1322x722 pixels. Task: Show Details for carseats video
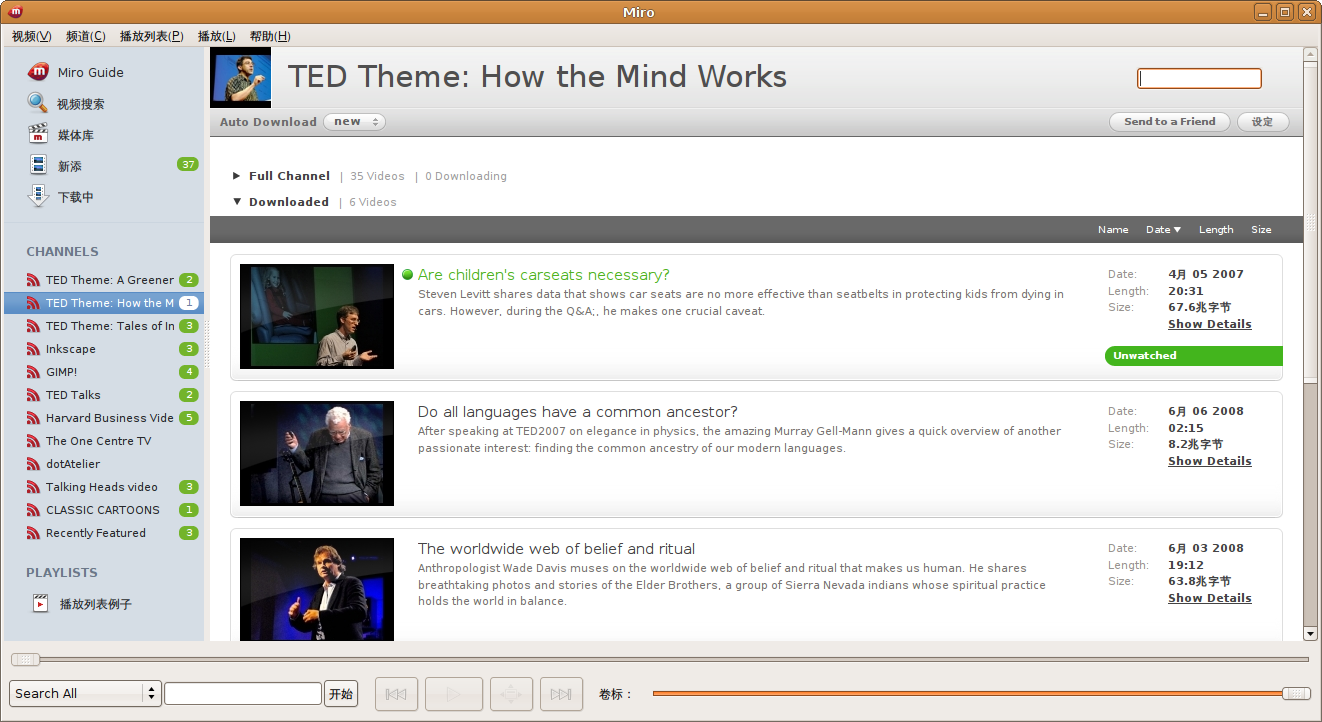[1209, 324]
